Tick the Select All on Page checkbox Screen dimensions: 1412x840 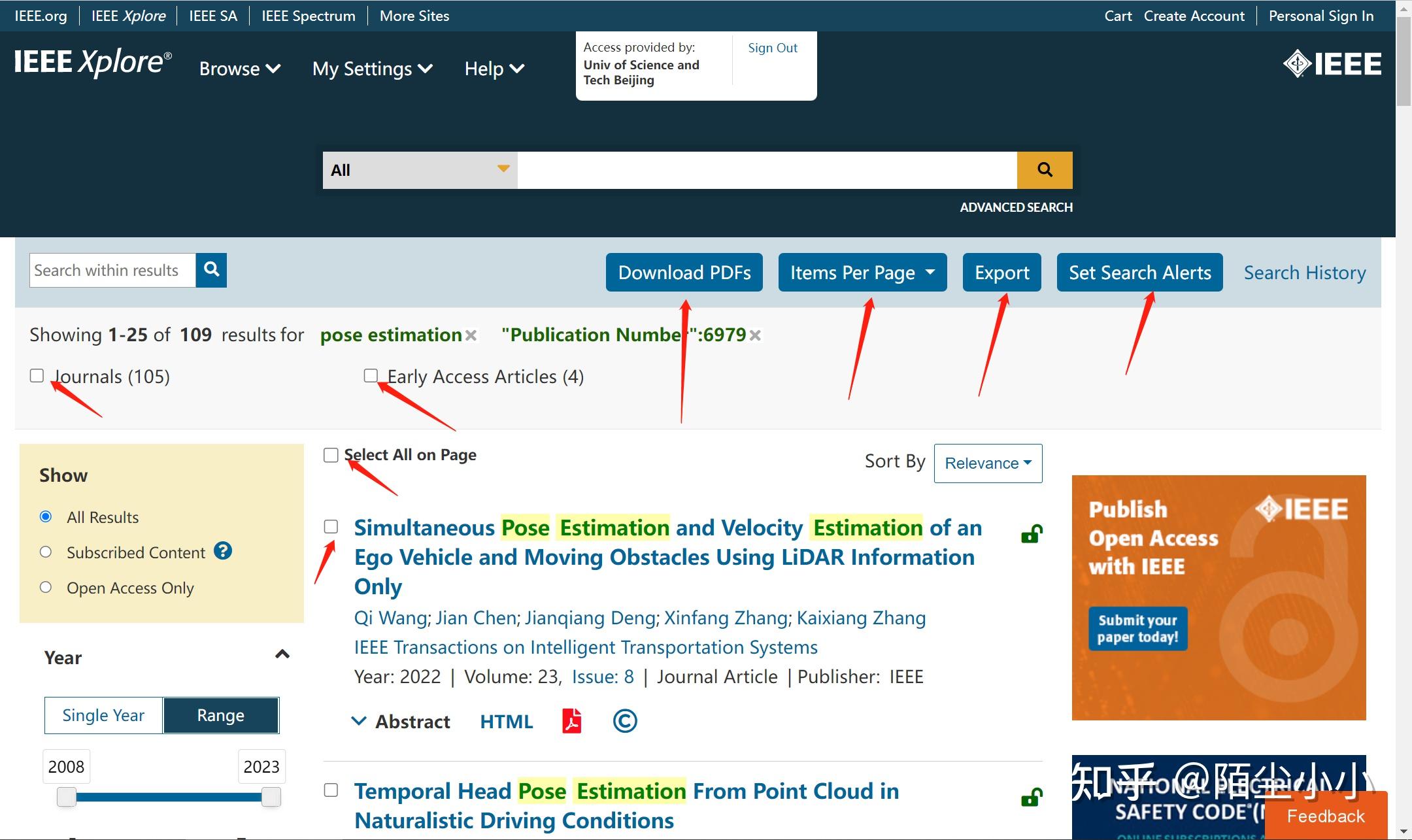331,455
